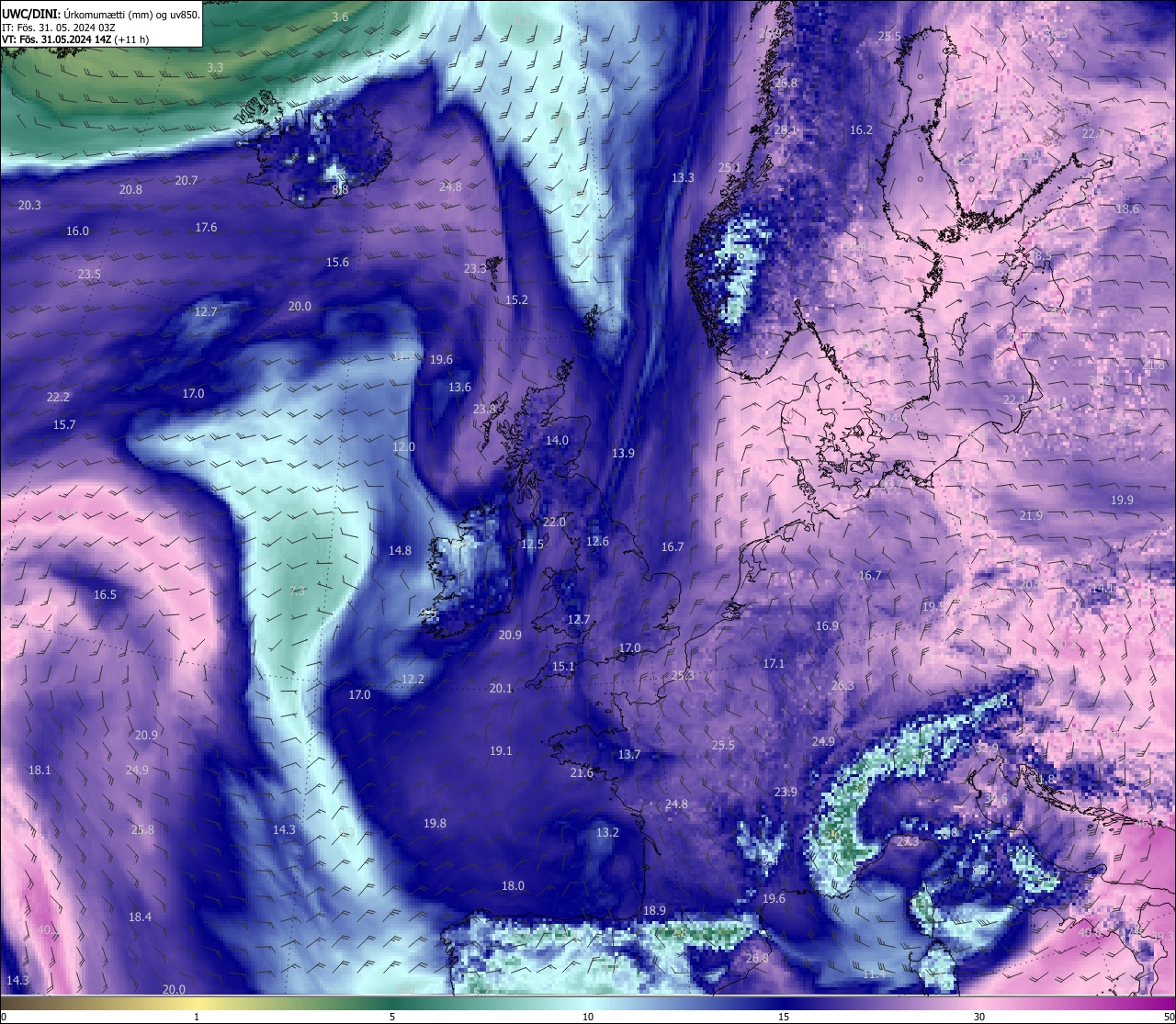This screenshot has height=1024, width=1176.
Task: Click the 16.9 value label
Action: click(827, 625)
